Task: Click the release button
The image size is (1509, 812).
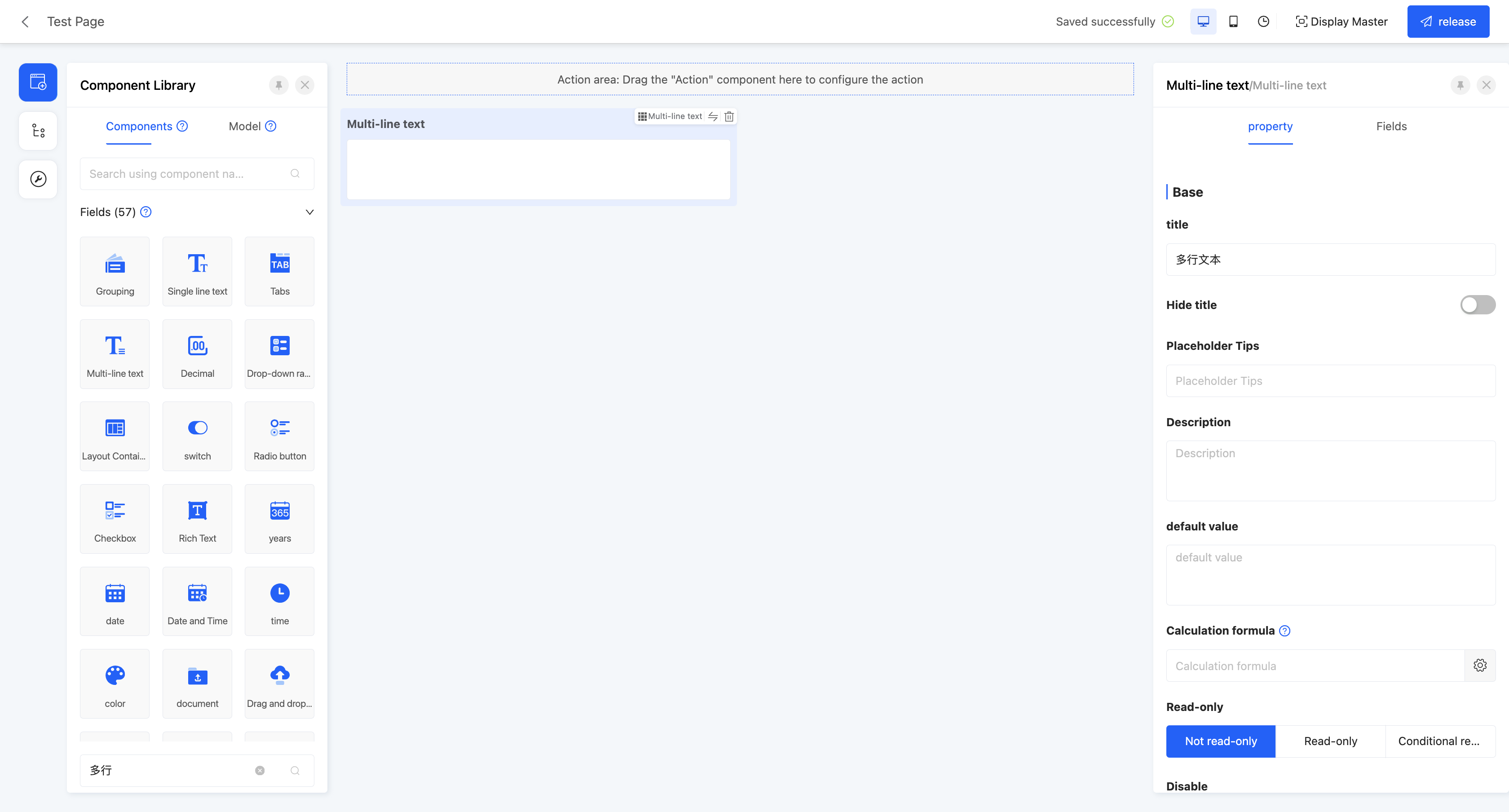Action: pos(1447,22)
